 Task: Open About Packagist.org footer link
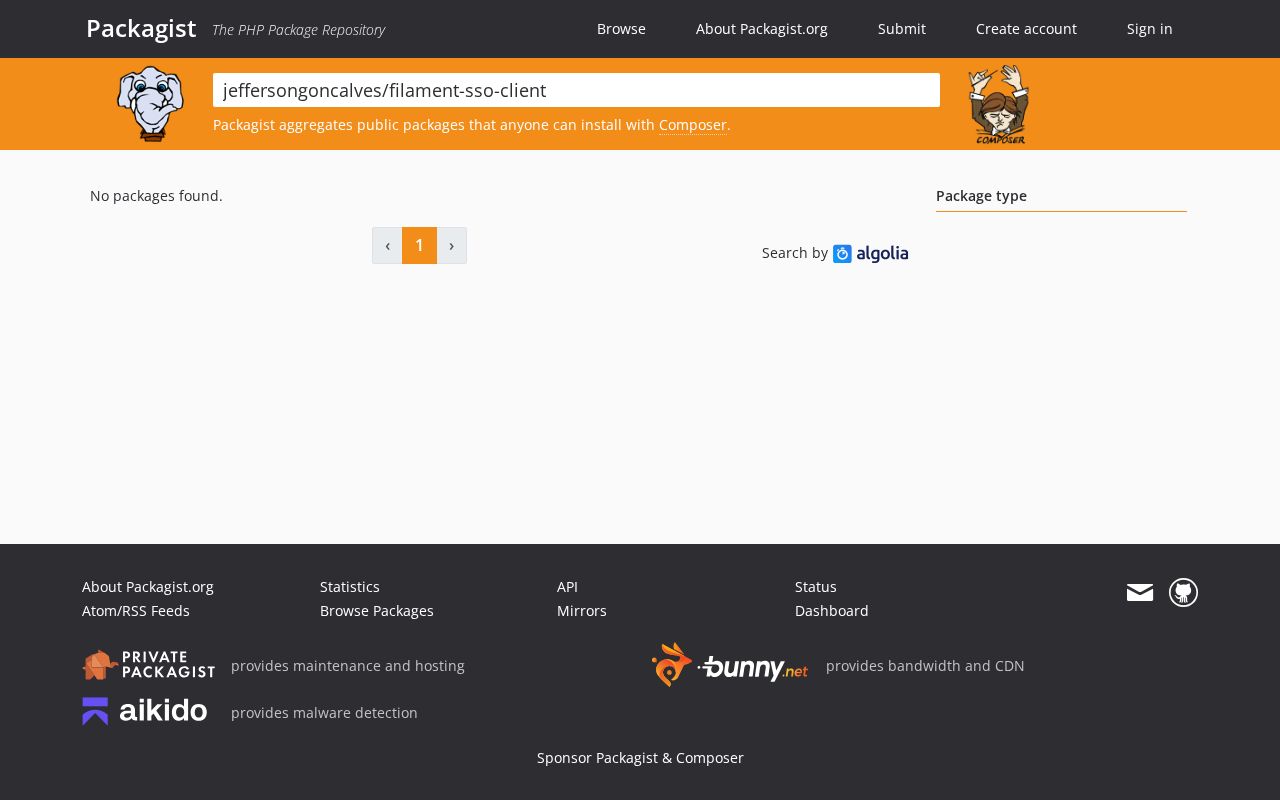tap(148, 587)
